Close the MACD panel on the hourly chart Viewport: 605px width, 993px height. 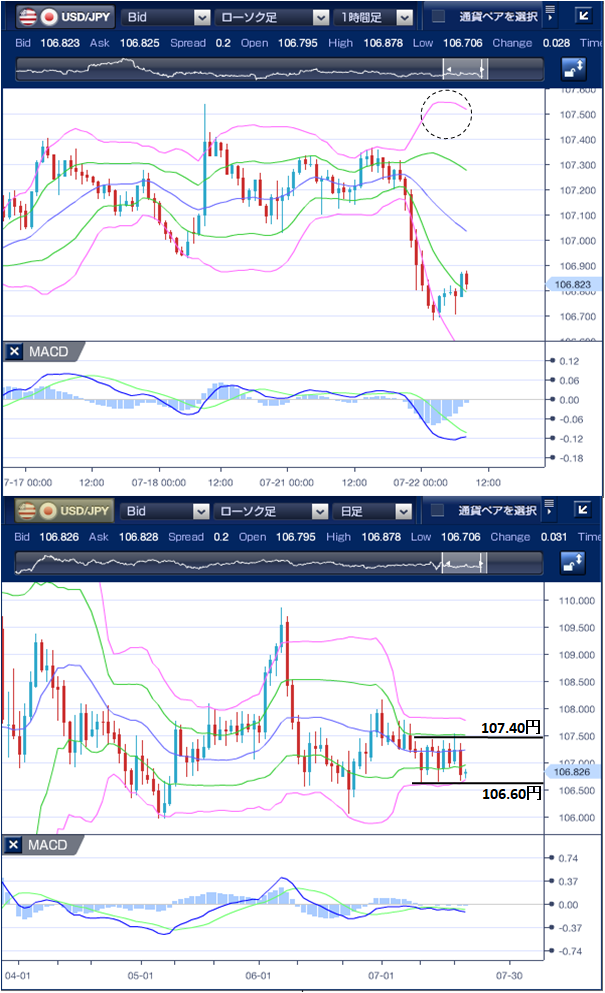(14, 351)
